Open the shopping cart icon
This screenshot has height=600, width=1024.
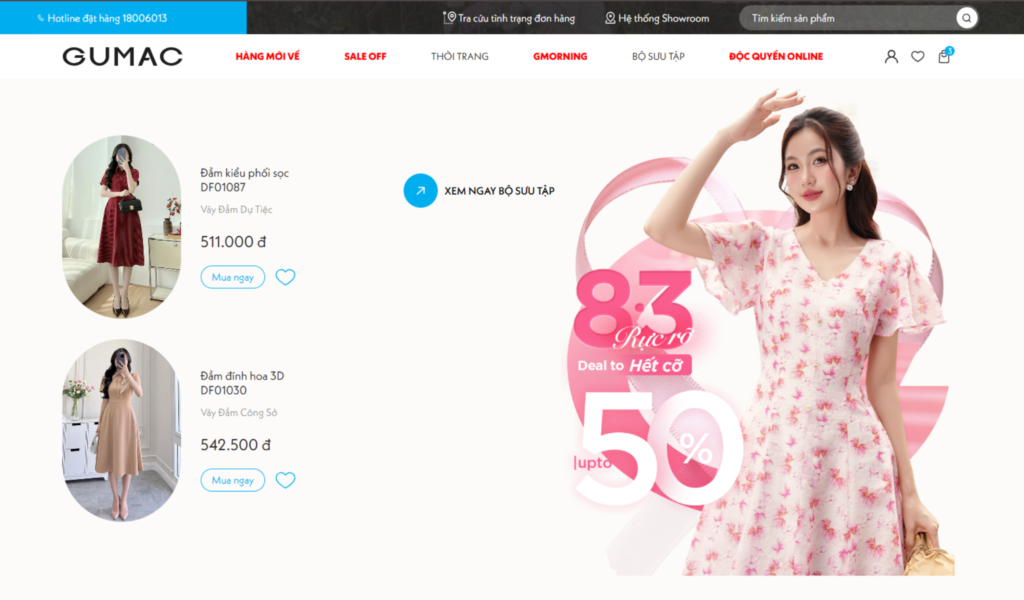944,56
